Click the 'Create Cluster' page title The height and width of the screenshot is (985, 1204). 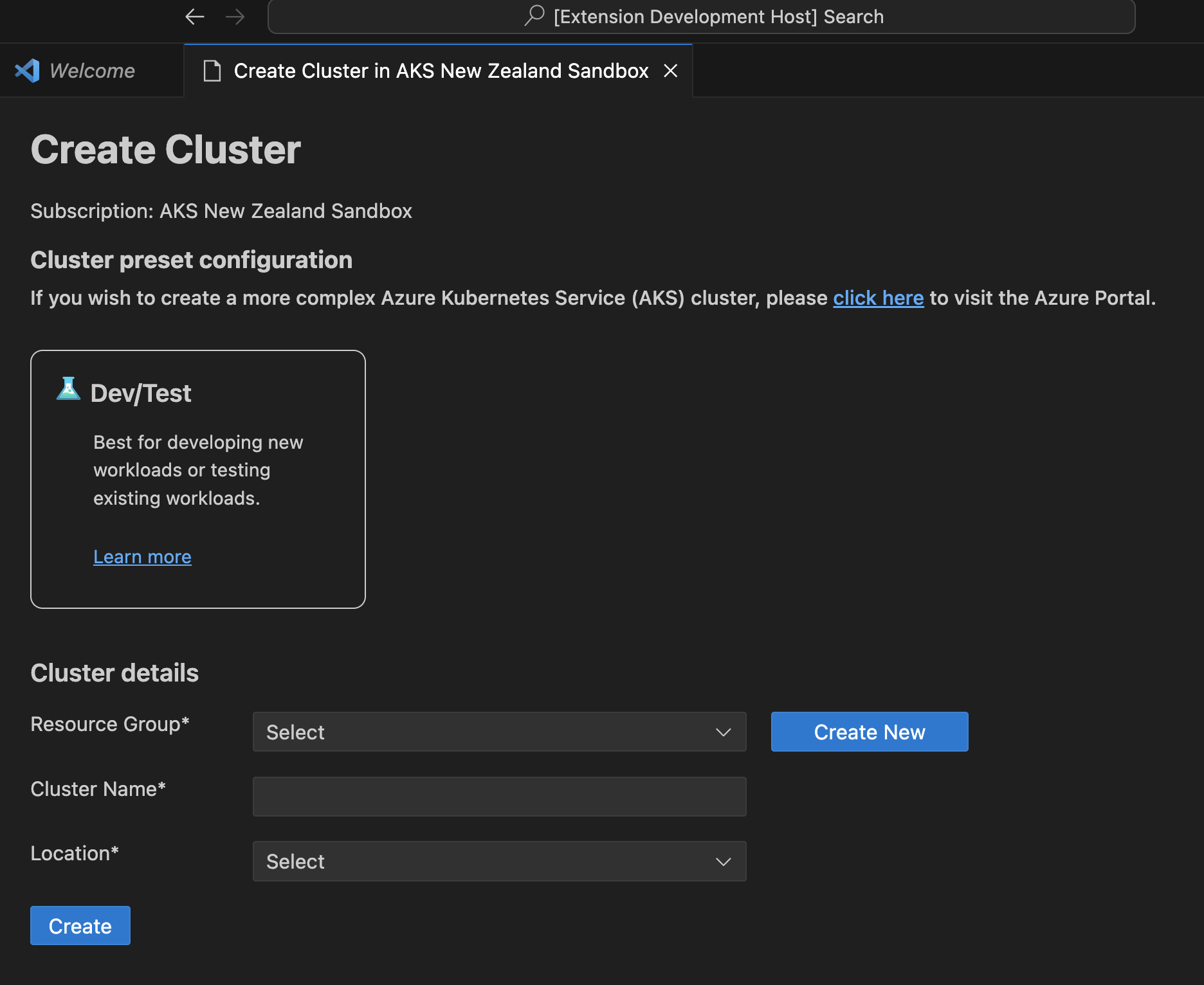pyautogui.click(x=165, y=150)
